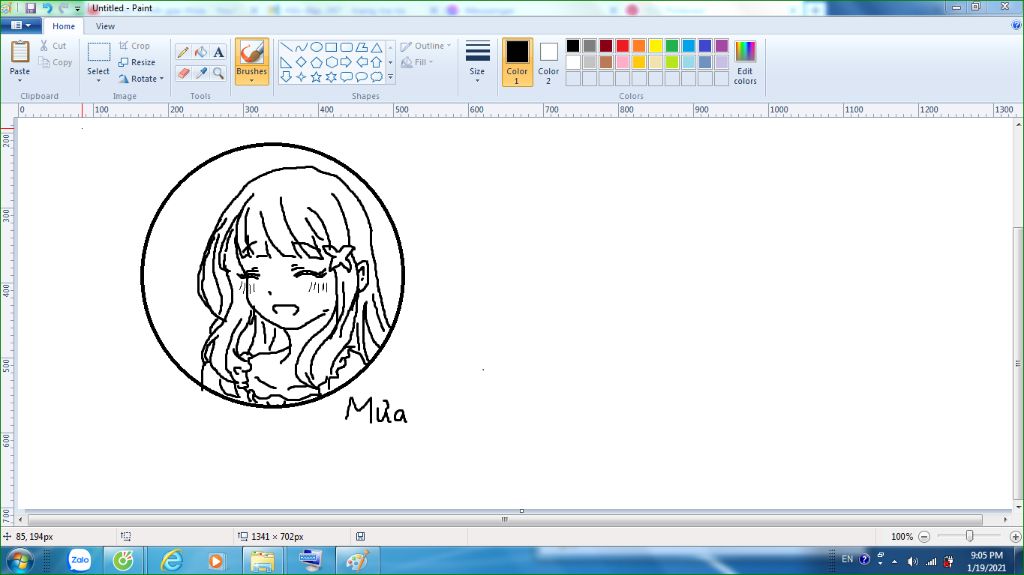Choose the Five-point star shape
Viewport: 1024px width, 575px height.
point(316,77)
